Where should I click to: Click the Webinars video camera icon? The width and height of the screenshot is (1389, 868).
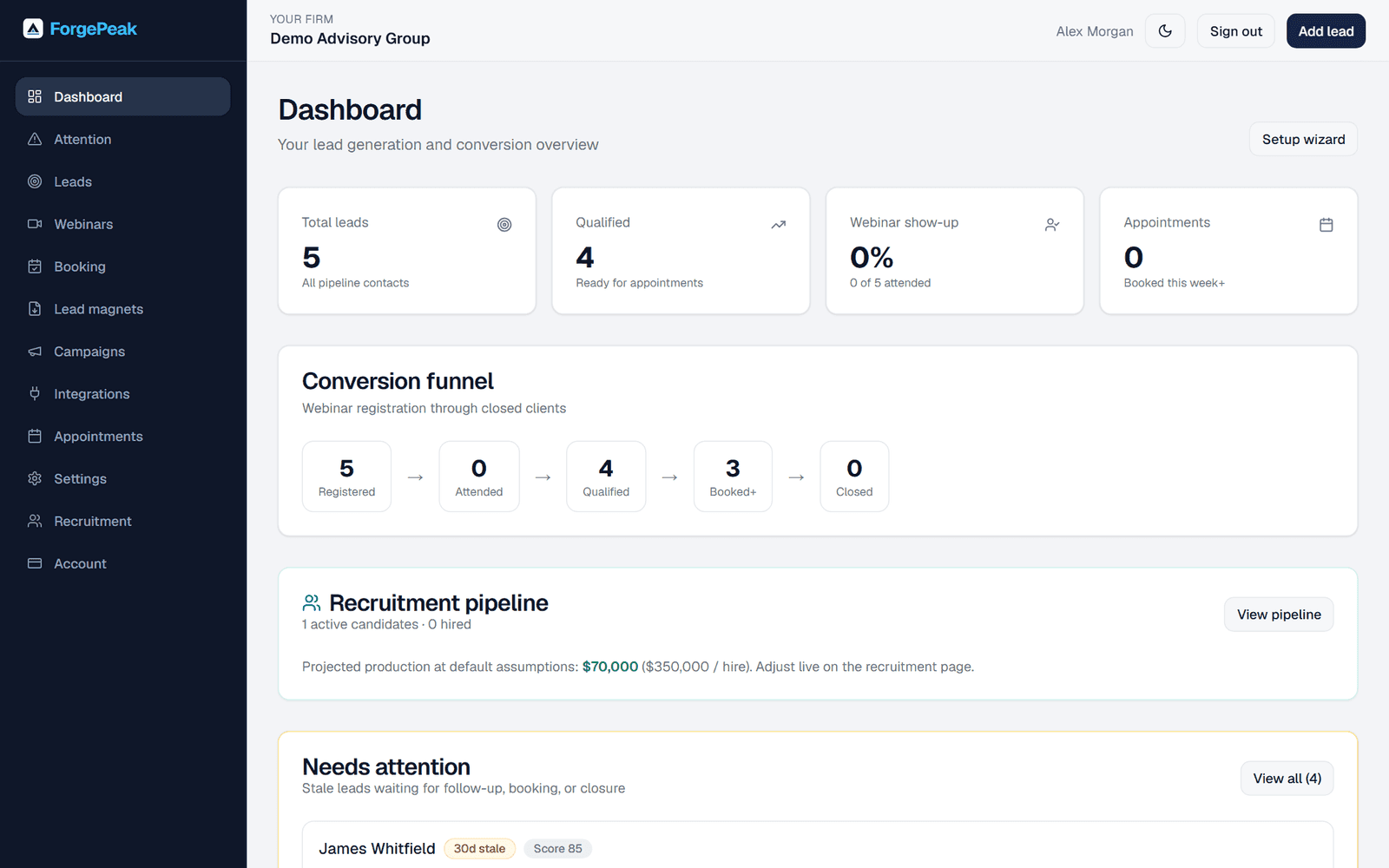click(x=35, y=224)
